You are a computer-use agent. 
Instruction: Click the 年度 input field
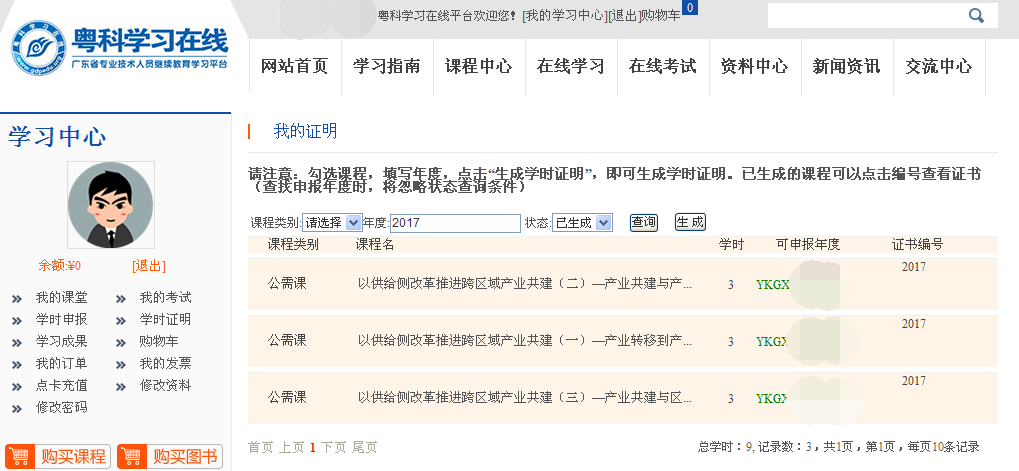click(455, 223)
